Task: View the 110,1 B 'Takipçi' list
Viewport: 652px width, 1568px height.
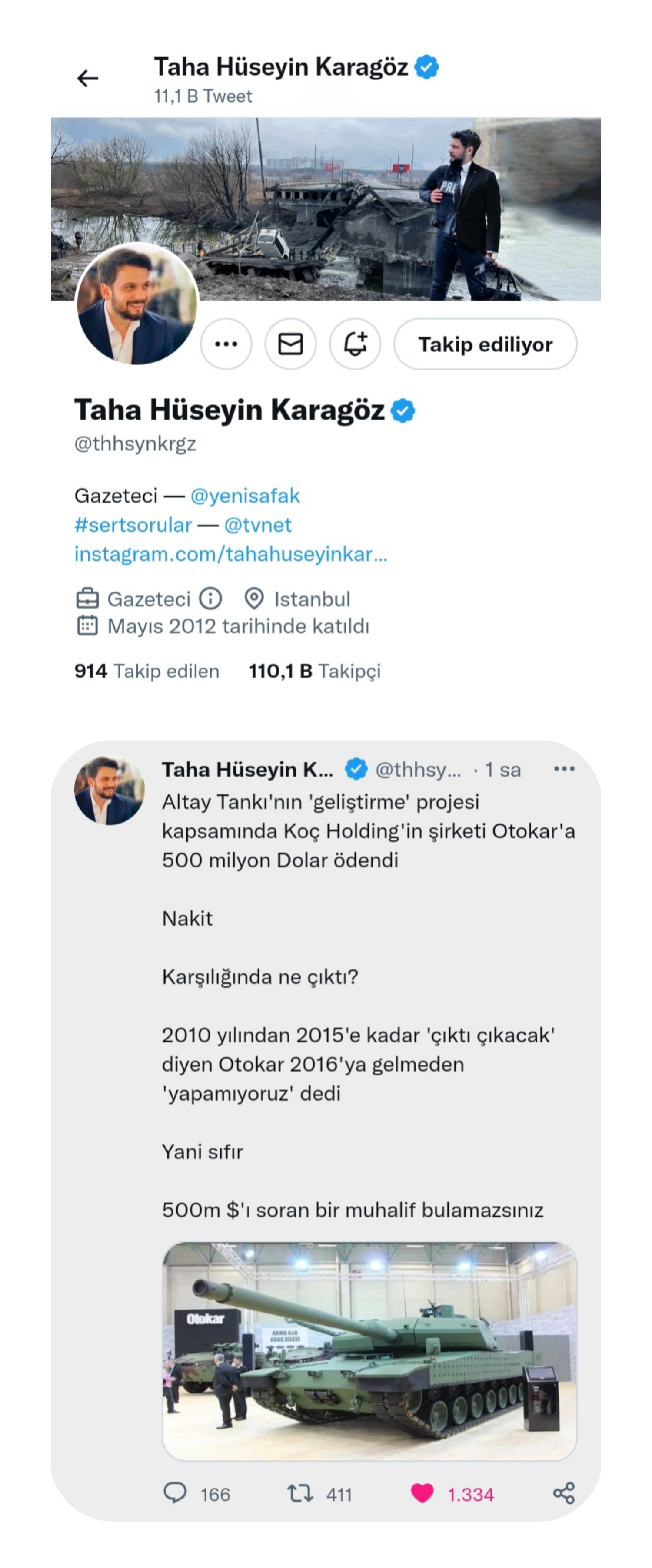Action: [x=314, y=671]
